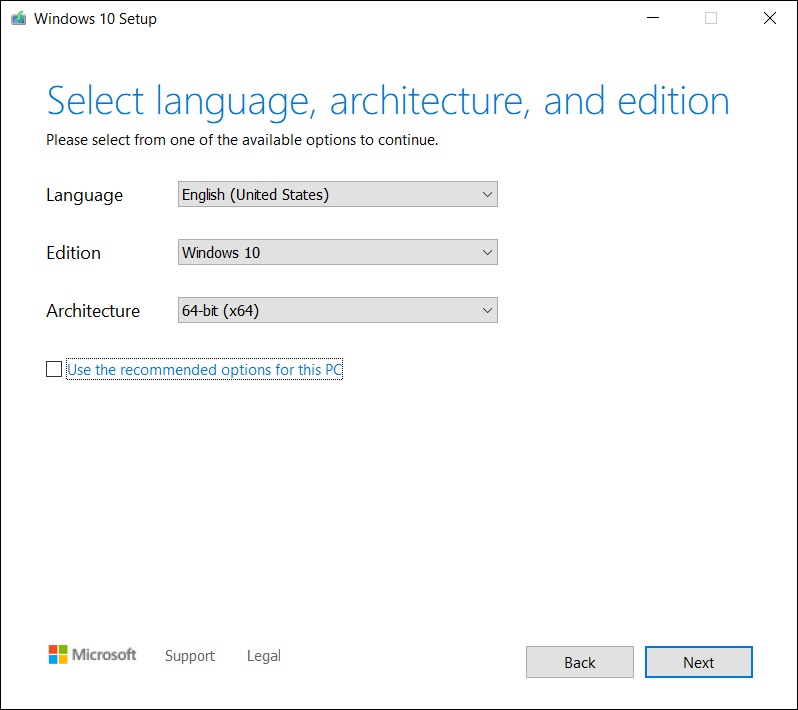Open the Legal link
This screenshot has height=710, width=798.
(264, 656)
